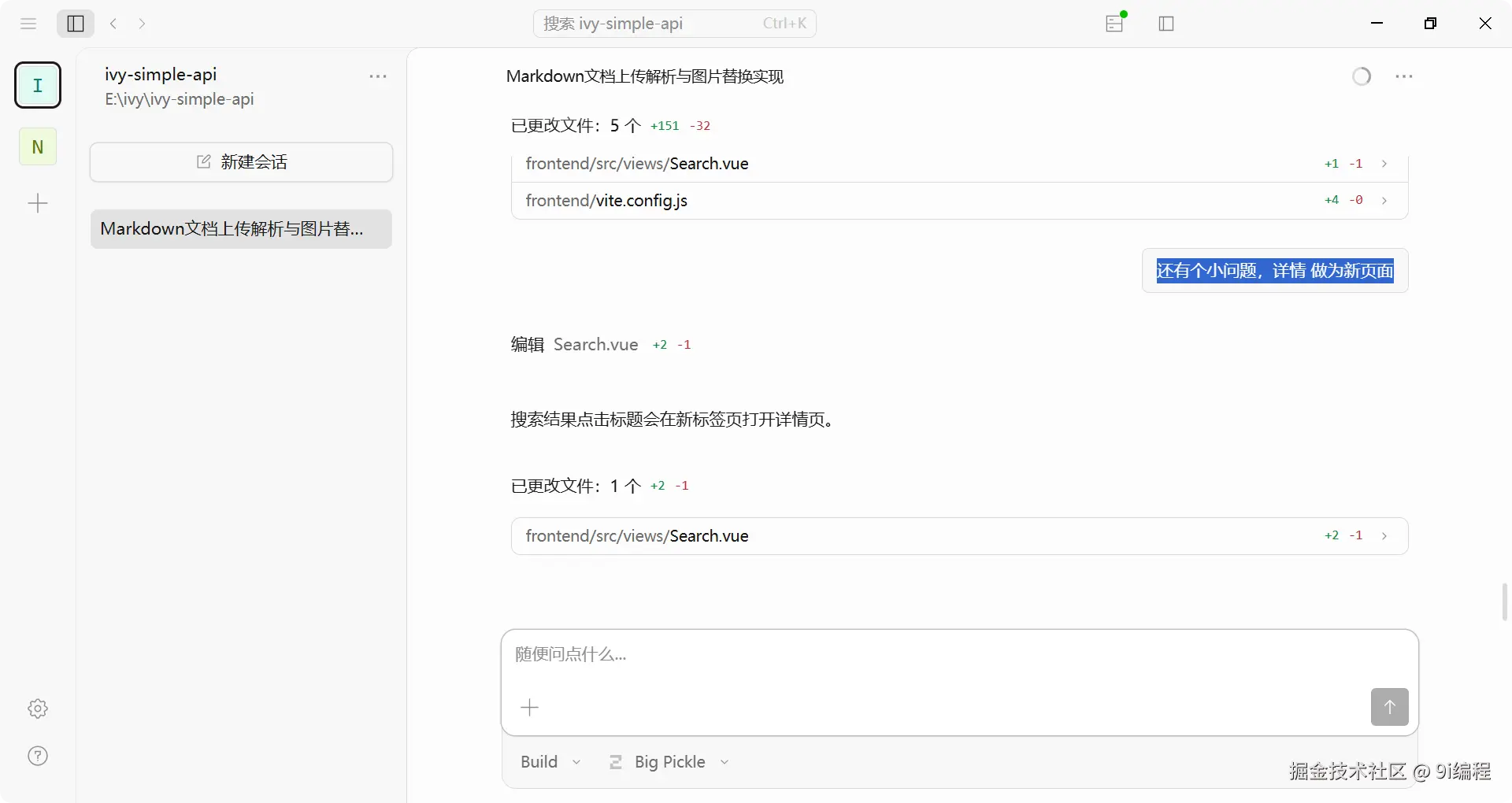
Task: Select the I project avatar
Action: [38, 85]
